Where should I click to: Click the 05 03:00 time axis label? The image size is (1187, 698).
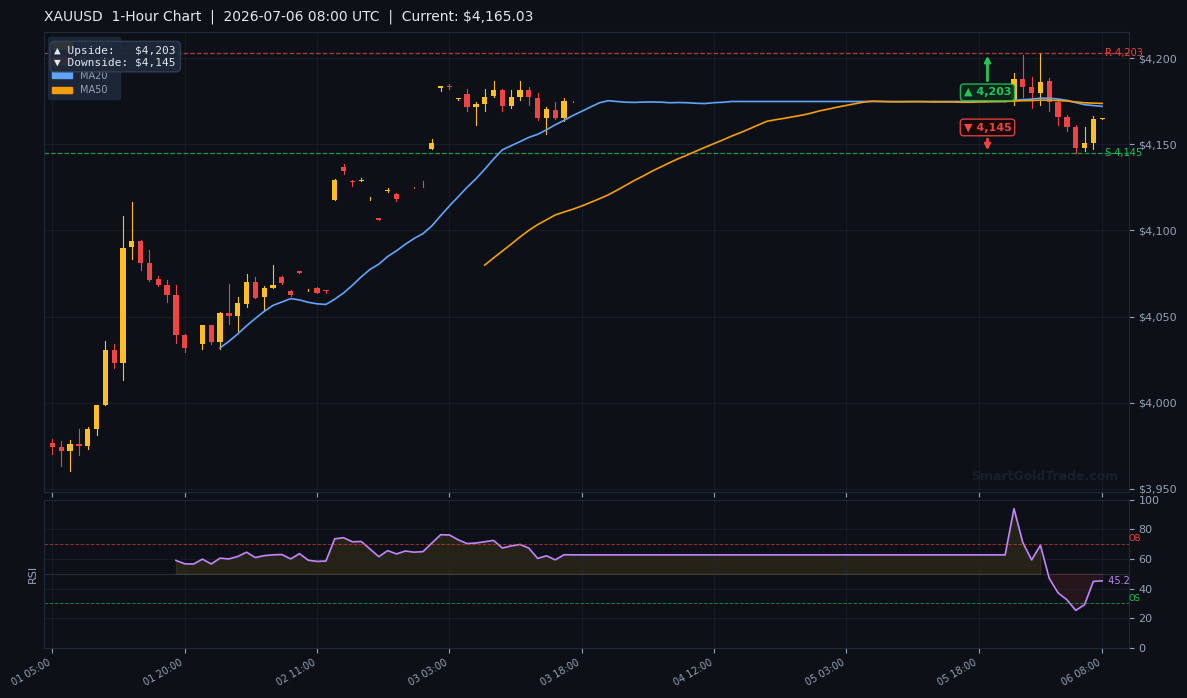(825, 672)
